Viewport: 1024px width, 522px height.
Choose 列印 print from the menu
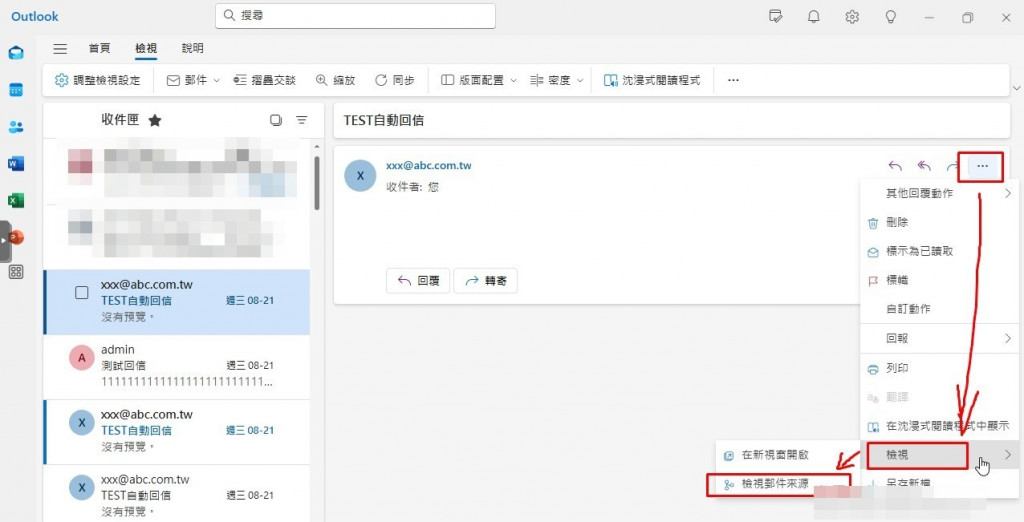pyautogui.click(x=939, y=368)
